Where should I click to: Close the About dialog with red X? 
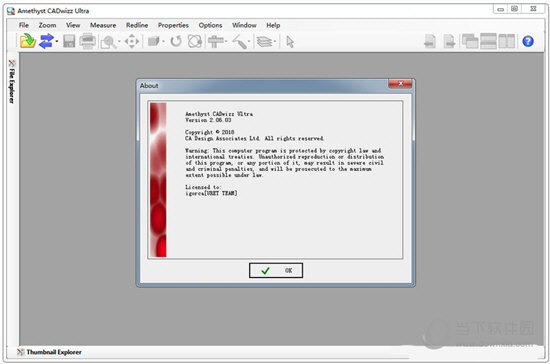point(400,83)
